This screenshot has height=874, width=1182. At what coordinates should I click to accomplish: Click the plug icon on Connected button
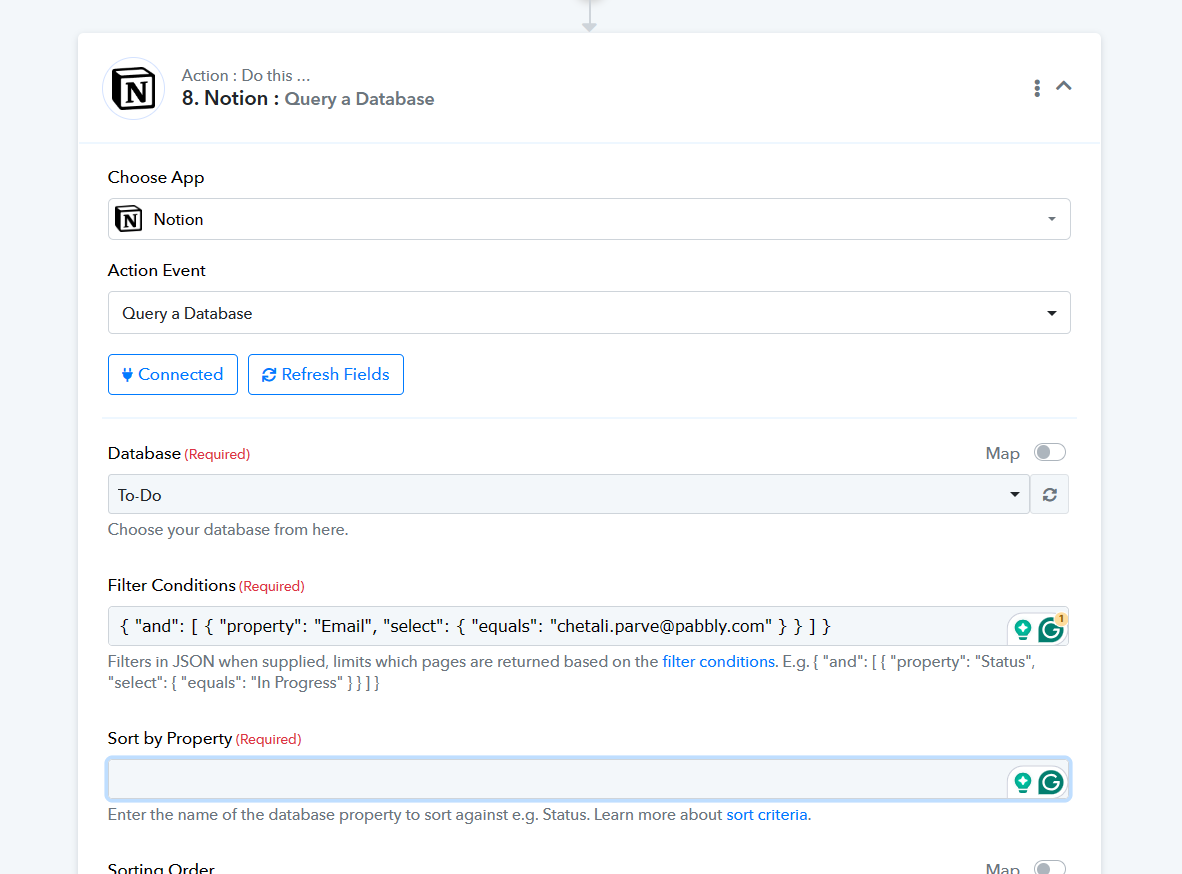tap(127, 375)
